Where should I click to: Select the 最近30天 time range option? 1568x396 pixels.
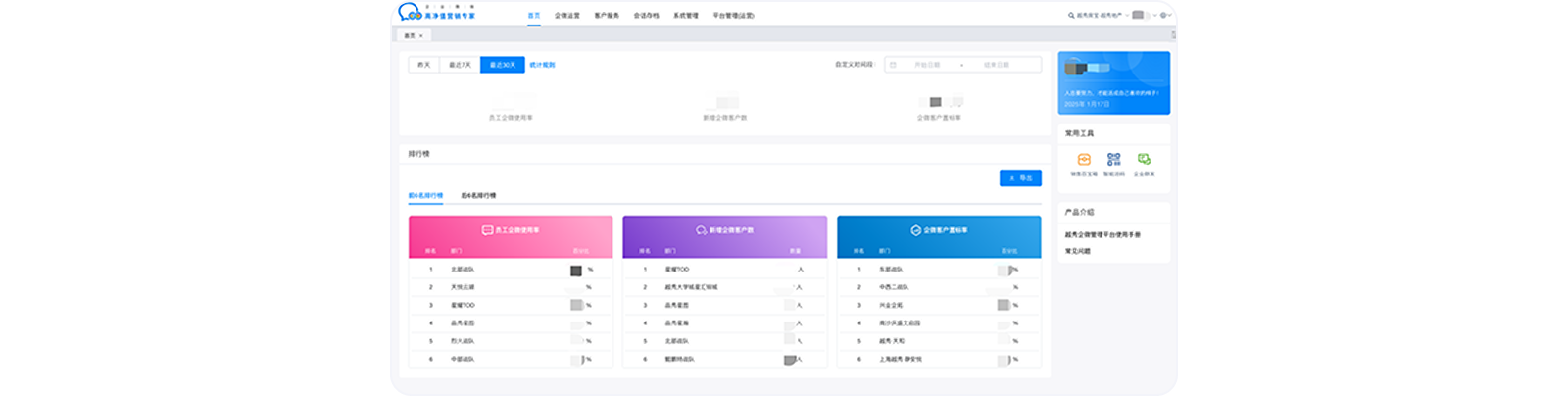pos(502,65)
